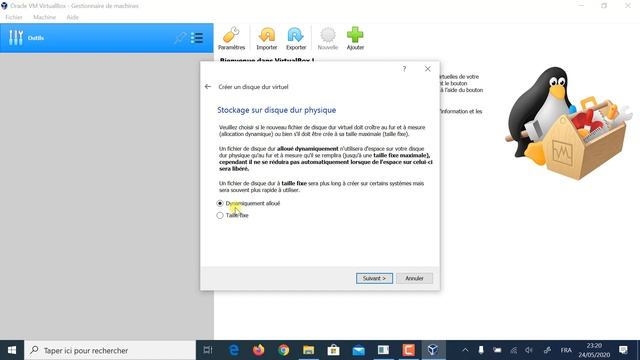This screenshot has width=640, height=360.
Task: Open File Explorer from the taskbar
Action: (309, 350)
